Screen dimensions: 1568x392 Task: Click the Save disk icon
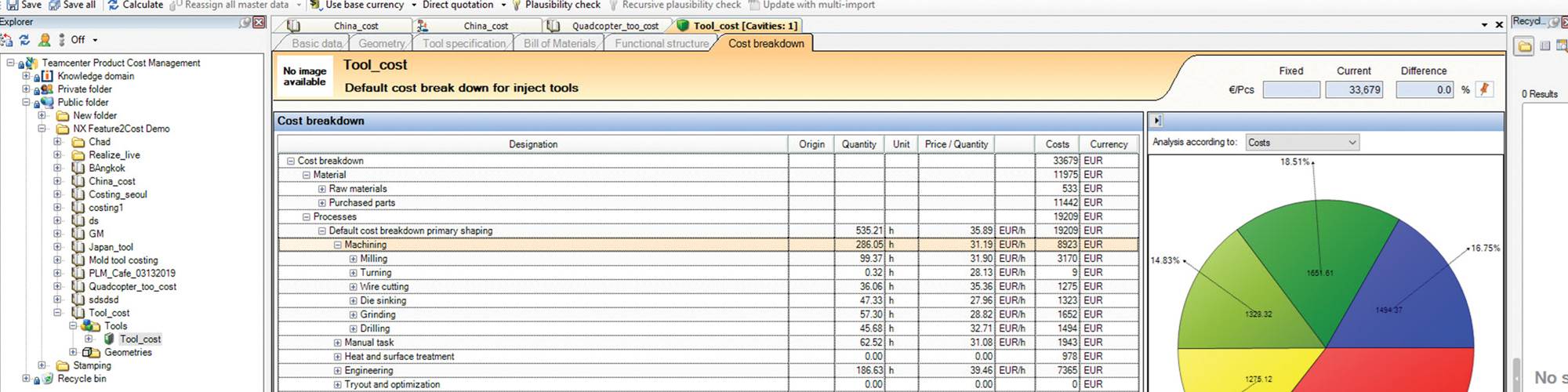tap(12, 5)
